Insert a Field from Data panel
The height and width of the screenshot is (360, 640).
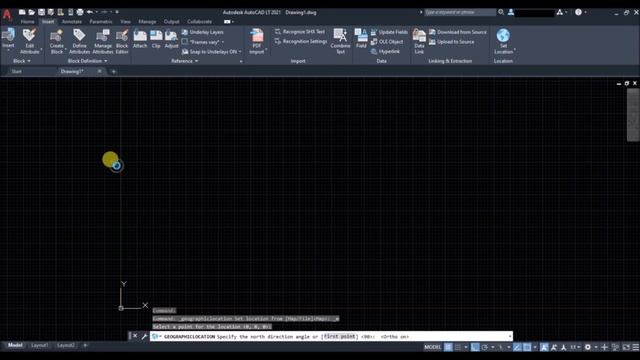[361, 39]
